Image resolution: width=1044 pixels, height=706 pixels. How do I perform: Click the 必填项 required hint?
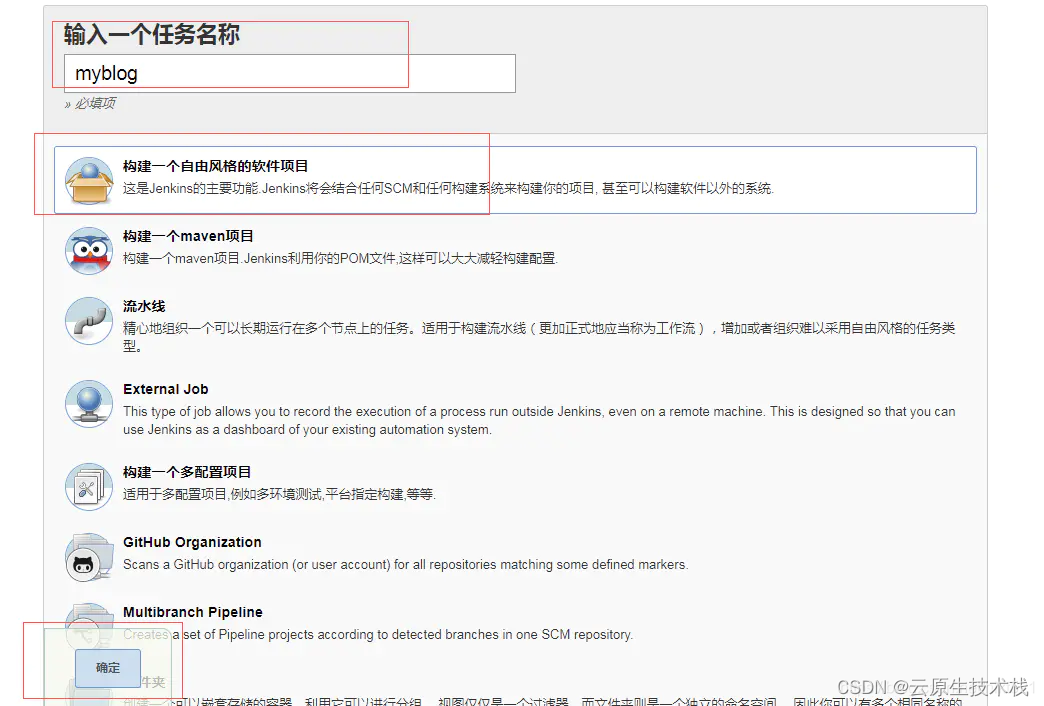coord(91,103)
